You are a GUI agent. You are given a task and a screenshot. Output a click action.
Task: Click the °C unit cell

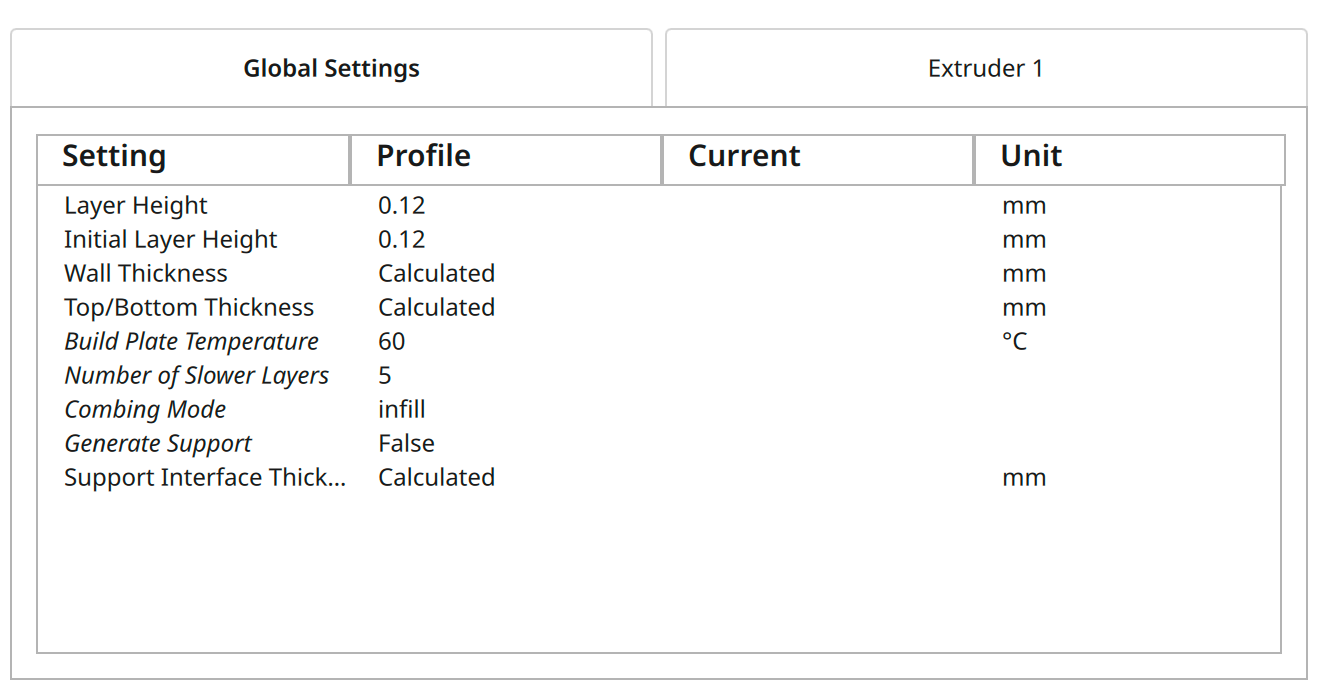tap(1014, 342)
